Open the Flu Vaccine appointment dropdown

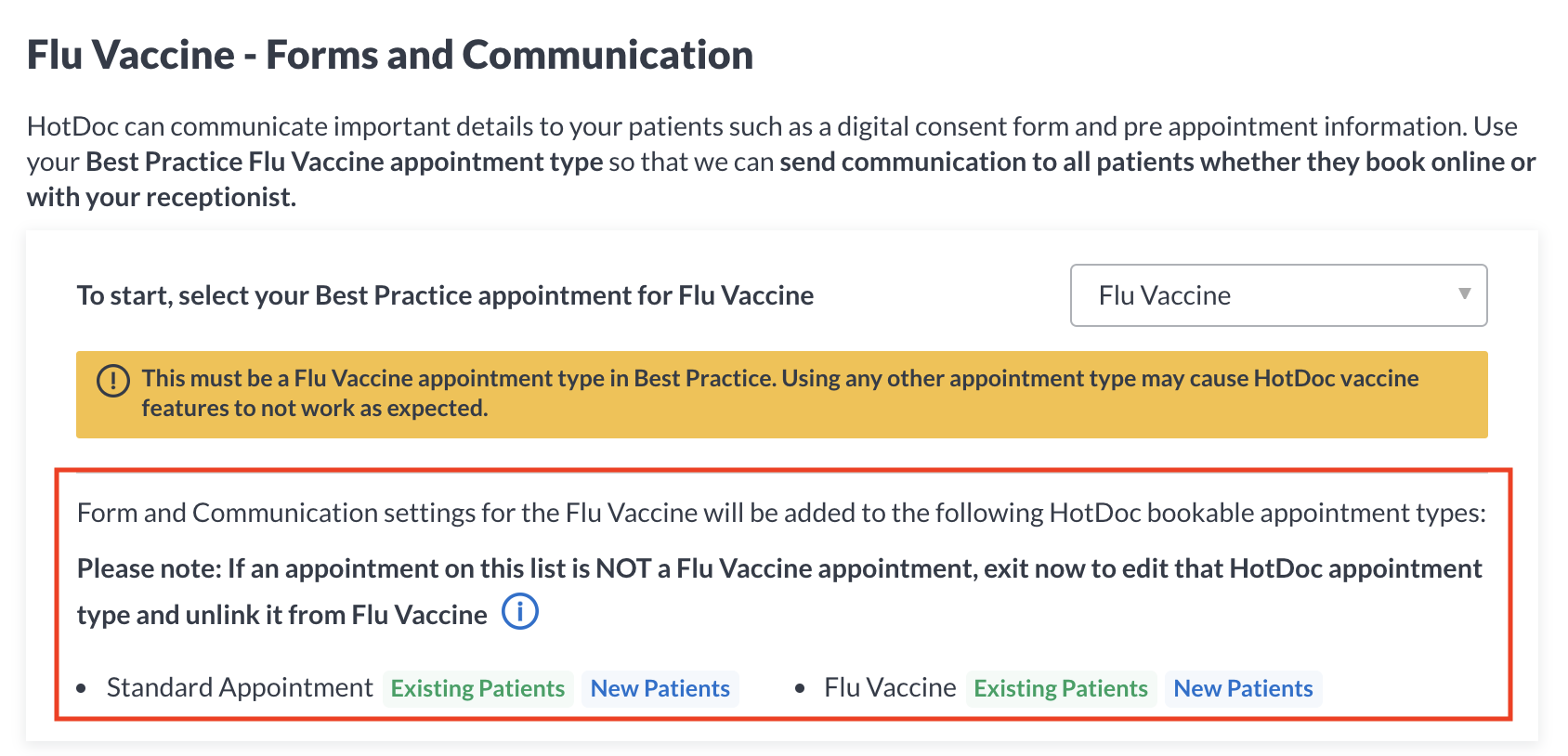(x=1278, y=295)
